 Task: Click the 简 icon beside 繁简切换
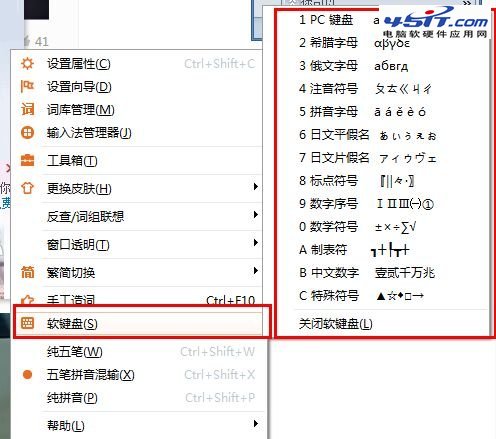click(x=27, y=272)
